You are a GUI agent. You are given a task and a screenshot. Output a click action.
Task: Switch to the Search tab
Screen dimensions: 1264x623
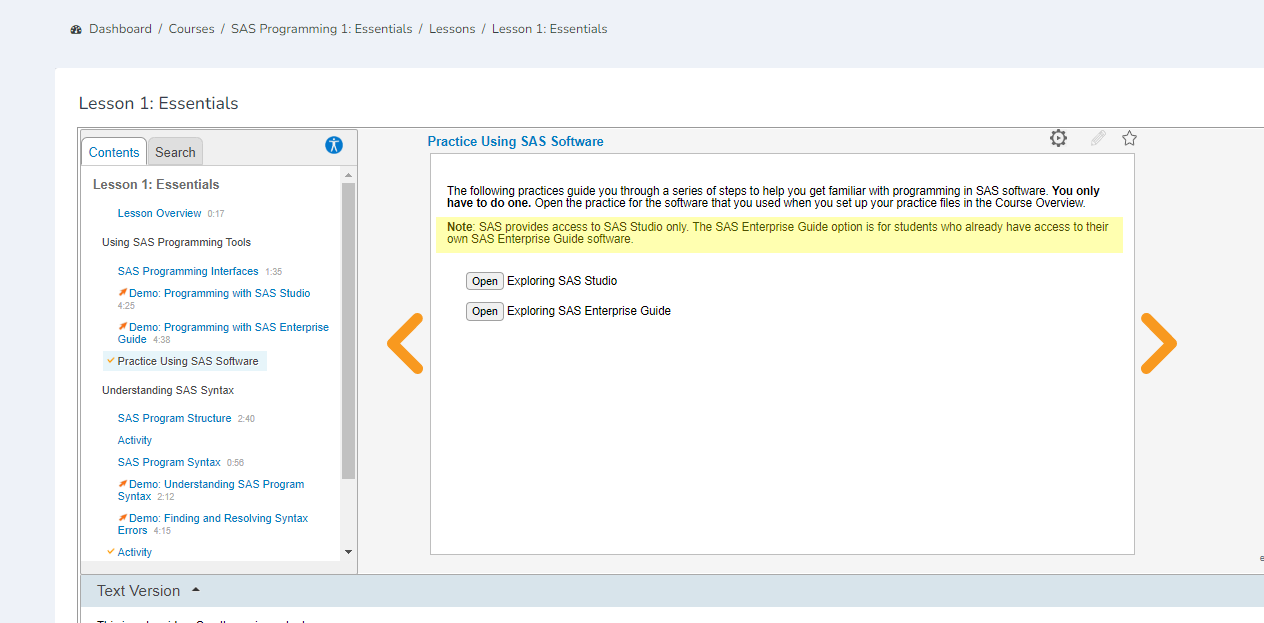tap(175, 152)
